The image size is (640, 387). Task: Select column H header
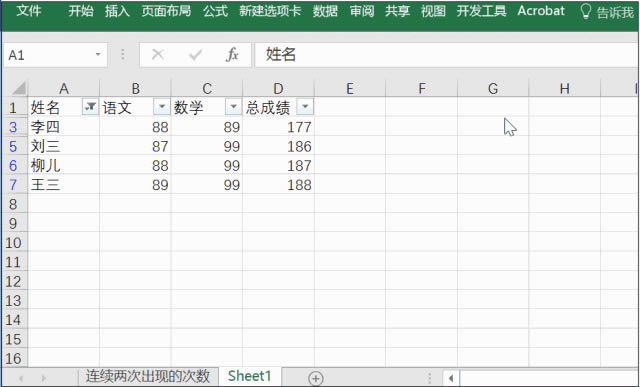(x=564, y=88)
